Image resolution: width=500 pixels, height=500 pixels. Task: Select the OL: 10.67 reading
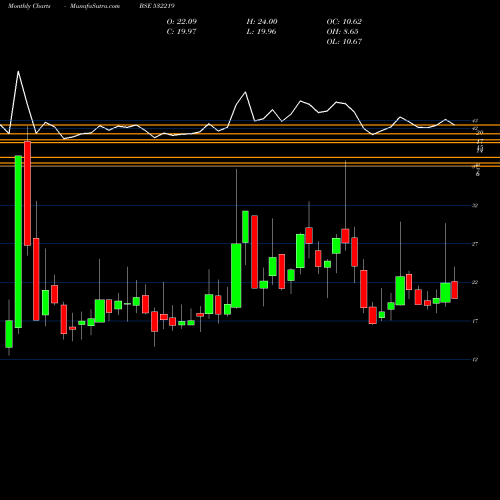click(344, 42)
